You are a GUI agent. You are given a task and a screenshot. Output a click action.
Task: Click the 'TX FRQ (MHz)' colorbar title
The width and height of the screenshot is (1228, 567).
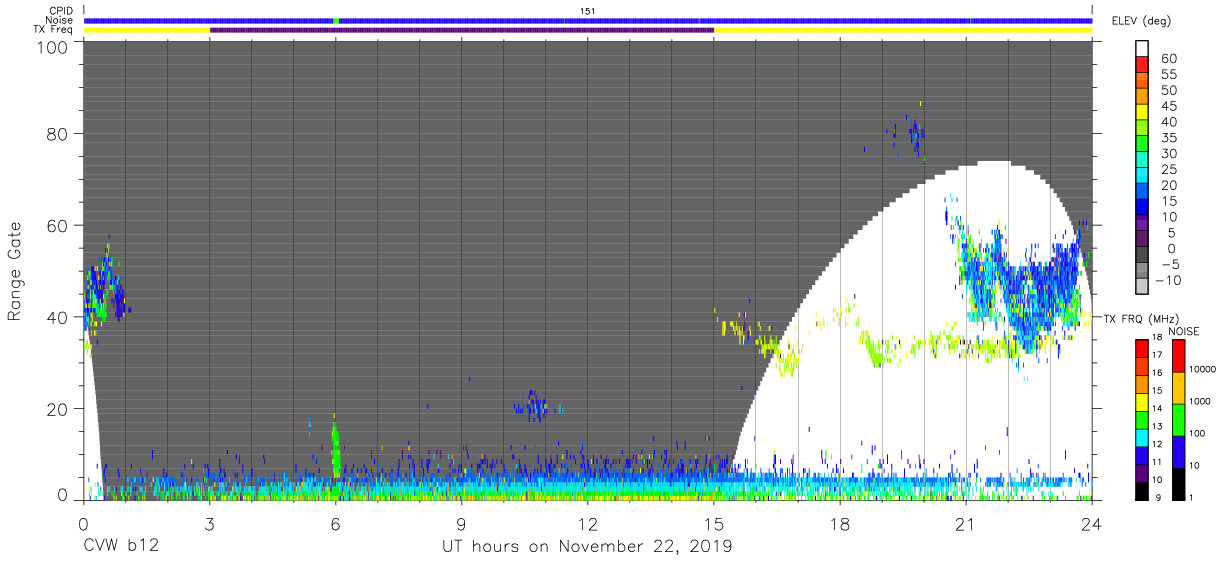click(1142, 318)
